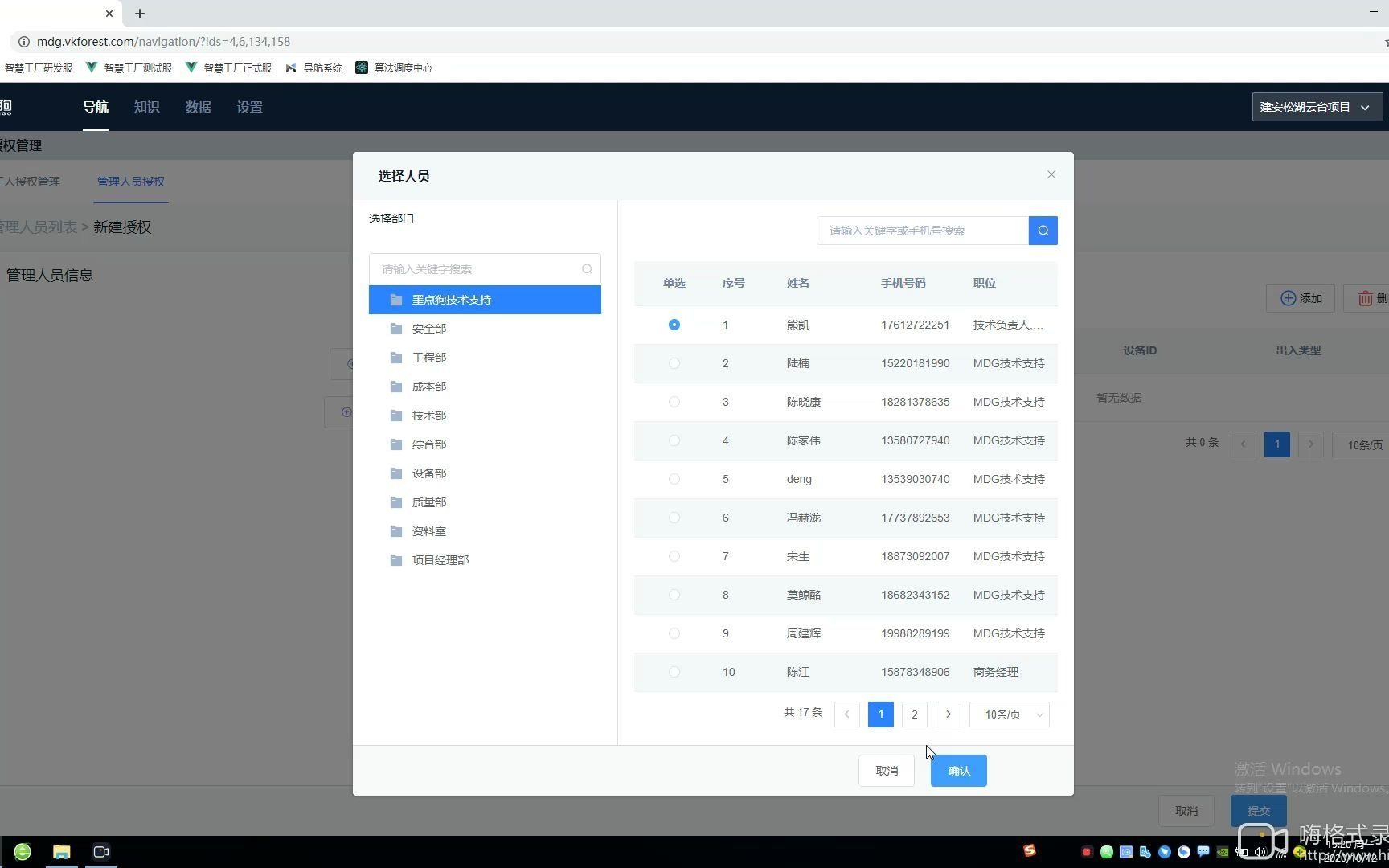Click previous page arrow in dialog pagination
Image resolution: width=1389 pixels, height=868 pixels.
point(847,714)
